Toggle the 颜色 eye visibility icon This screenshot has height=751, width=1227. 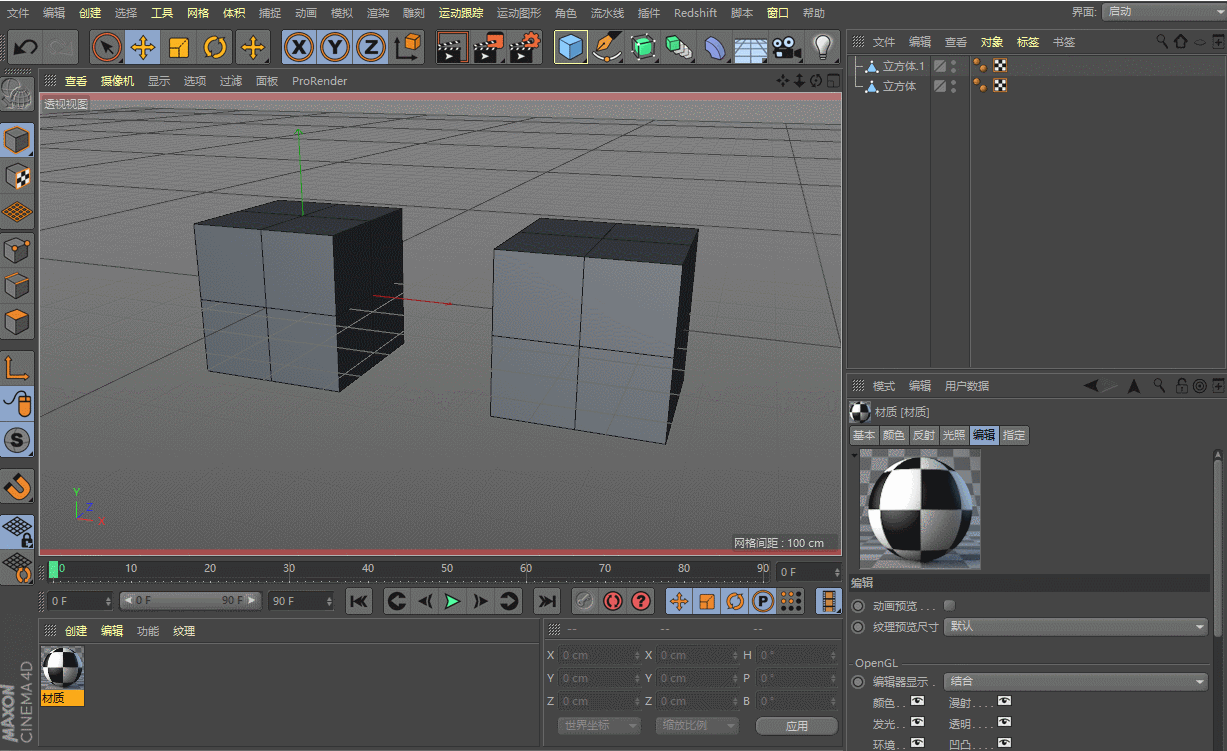pyautogui.click(x=916, y=701)
